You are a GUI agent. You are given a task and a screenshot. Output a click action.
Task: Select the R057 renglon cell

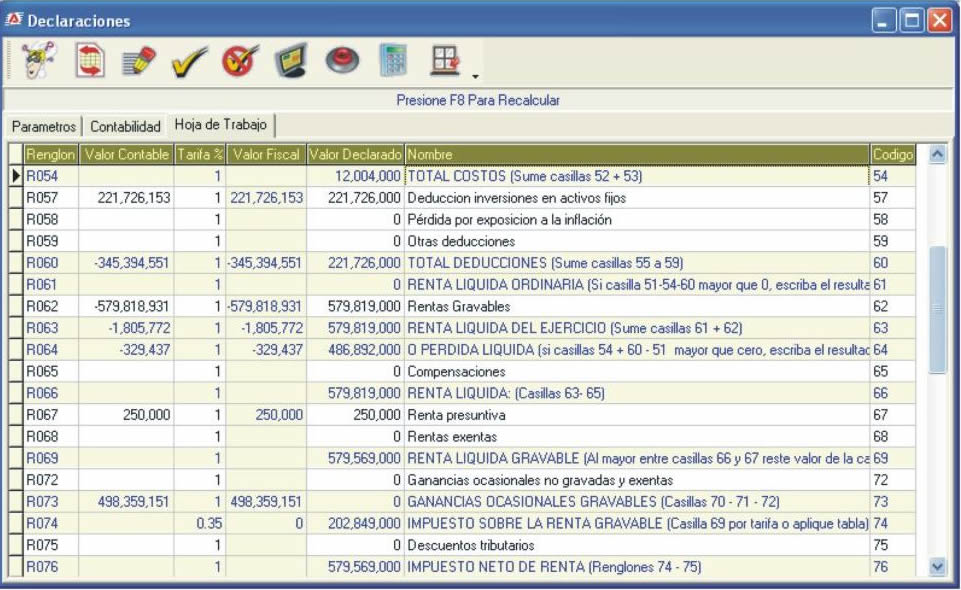[x=51, y=198]
